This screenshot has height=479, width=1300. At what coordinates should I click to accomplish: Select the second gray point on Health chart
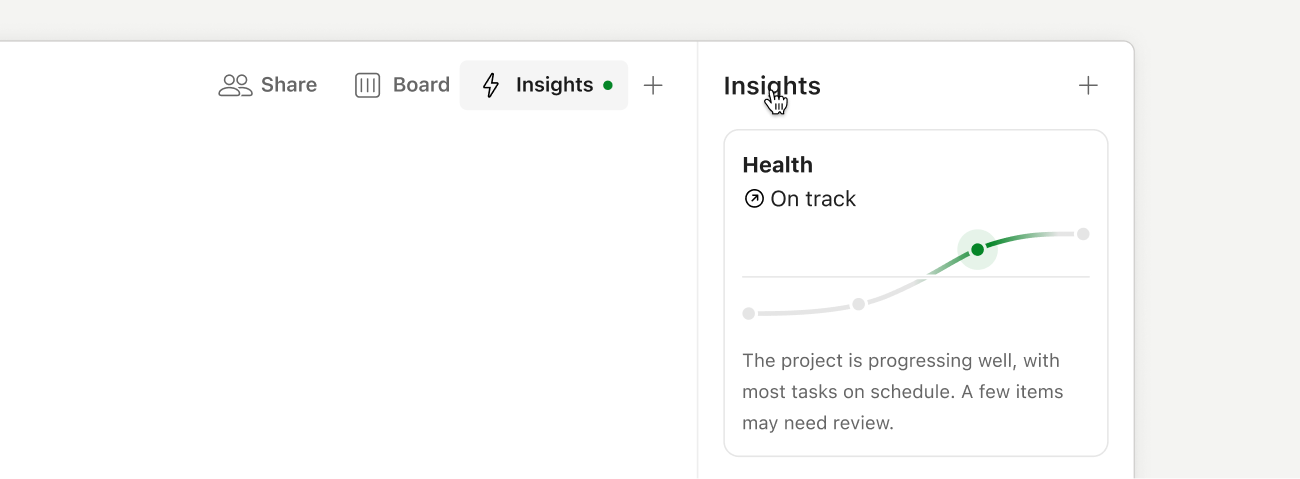858,304
